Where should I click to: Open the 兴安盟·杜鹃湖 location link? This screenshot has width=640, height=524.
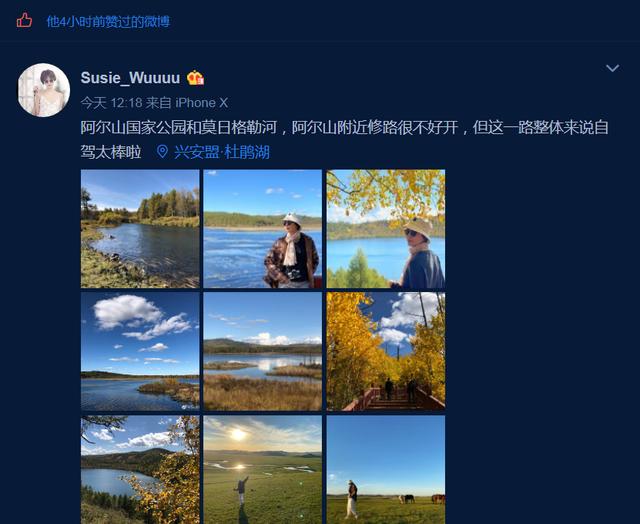point(222,152)
